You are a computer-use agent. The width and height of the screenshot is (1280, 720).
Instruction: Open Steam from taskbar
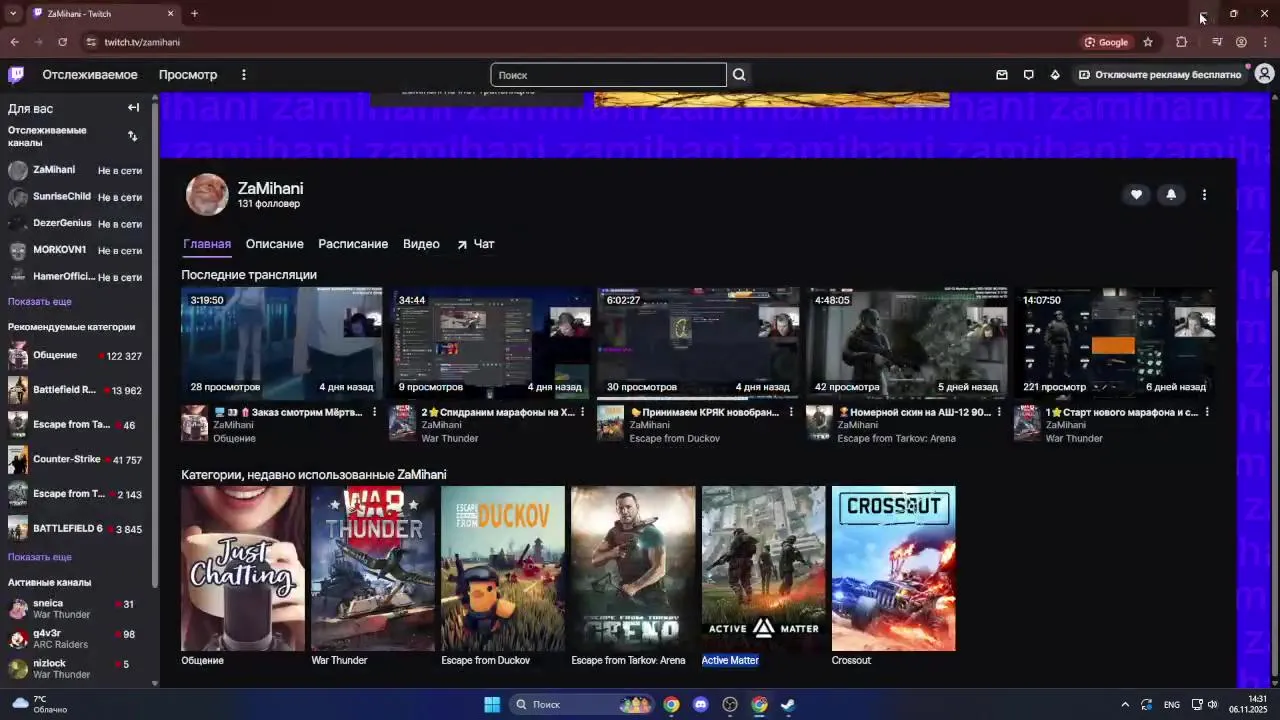788,704
